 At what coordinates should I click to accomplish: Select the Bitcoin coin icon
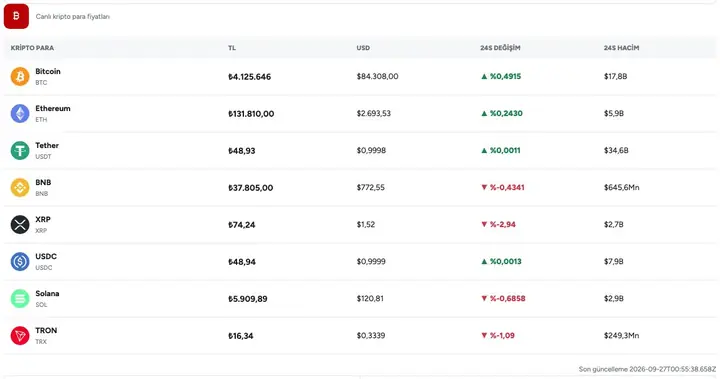(x=20, y=76)
